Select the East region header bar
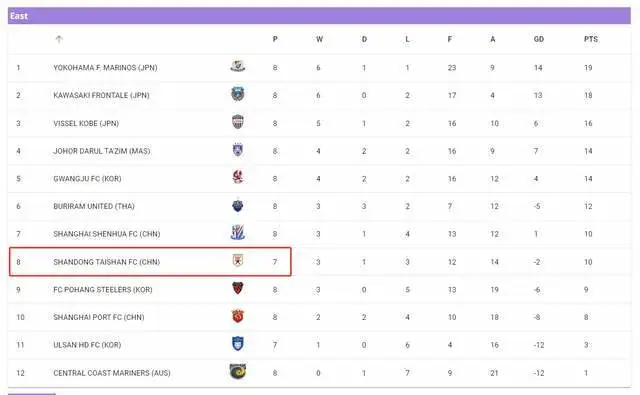Image resolution: width=640 pixels, height=395 pixels. click(x=319, y=16)
